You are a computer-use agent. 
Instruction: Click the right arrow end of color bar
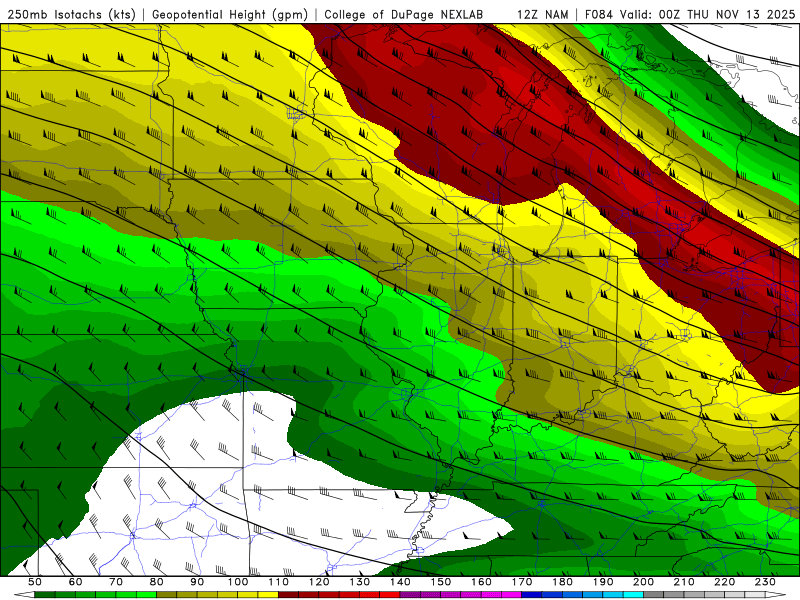pos(776,595)
